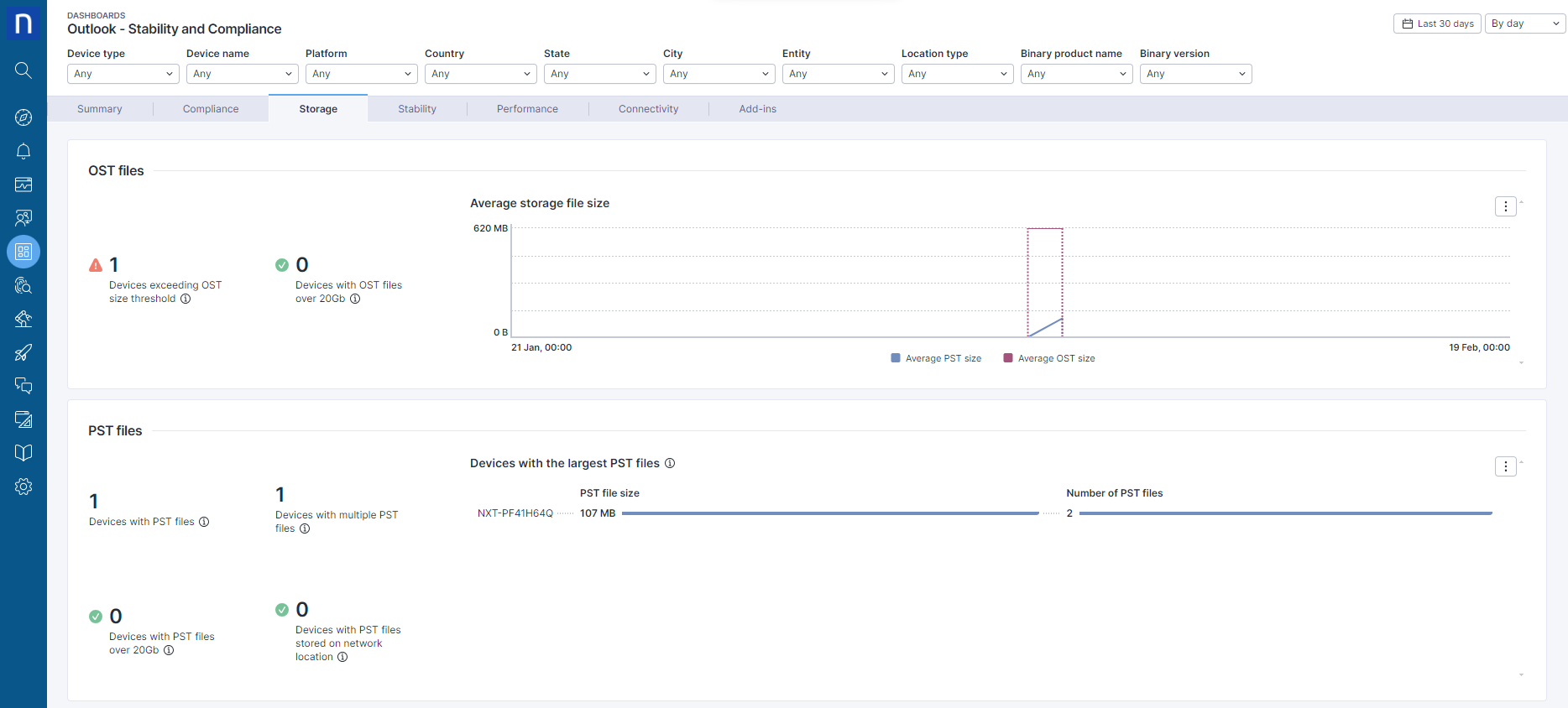The width and height of the screenshot is (1568, 708).
Task: Click the 1 Devices with multiple PST files value
Action: coord(280,495)
